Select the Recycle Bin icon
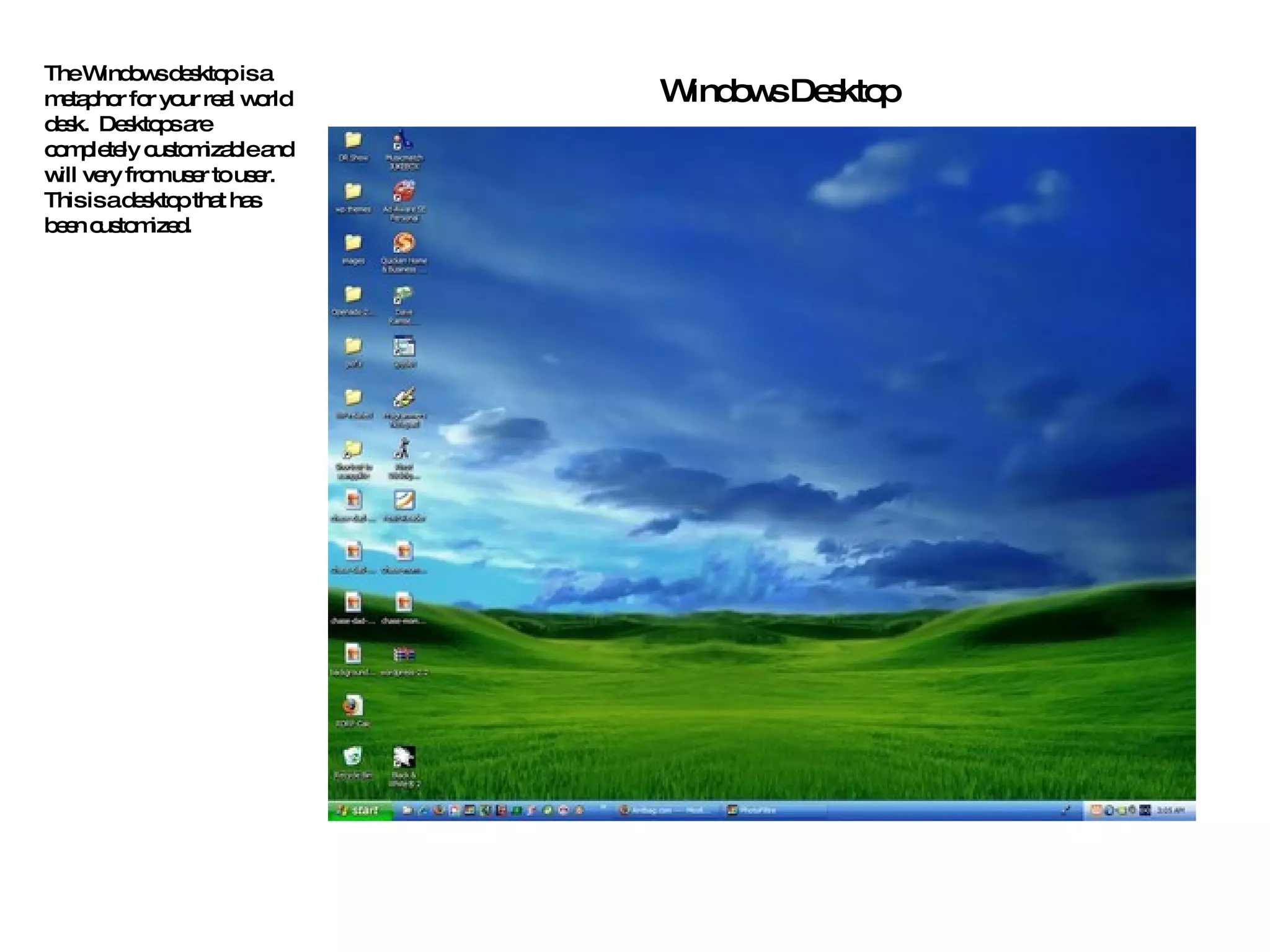The height and width of the screenshot is (952, 1270). coord(353,763)
